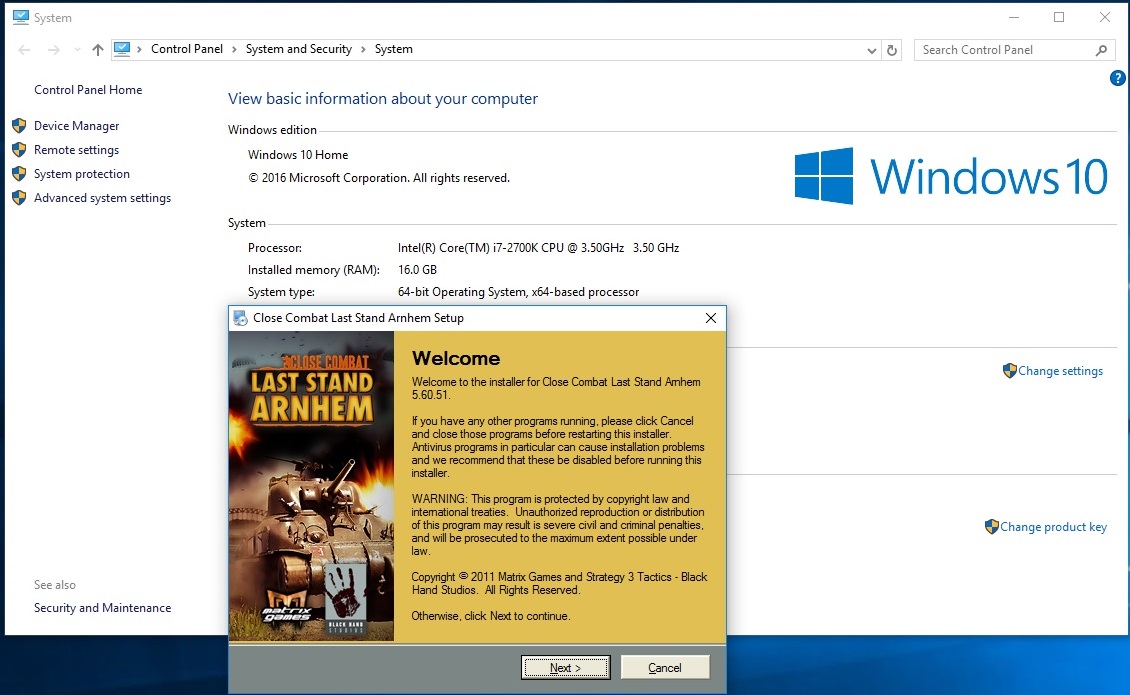The image size is (1130, 695).
Task: Click the Back navigation arrow
Action: click(x=24, y=50)
